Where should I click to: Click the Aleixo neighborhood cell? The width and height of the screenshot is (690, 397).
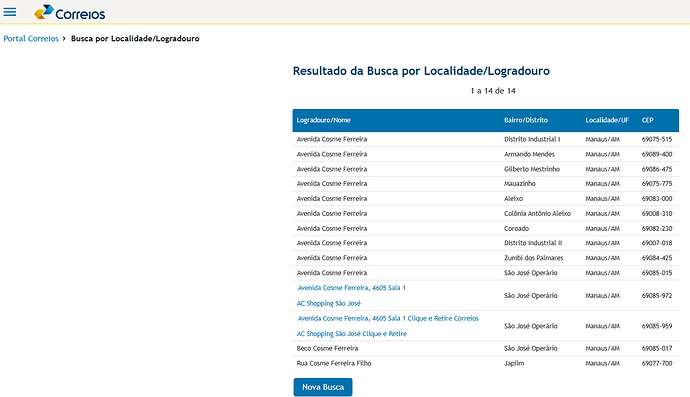point(514,198)
